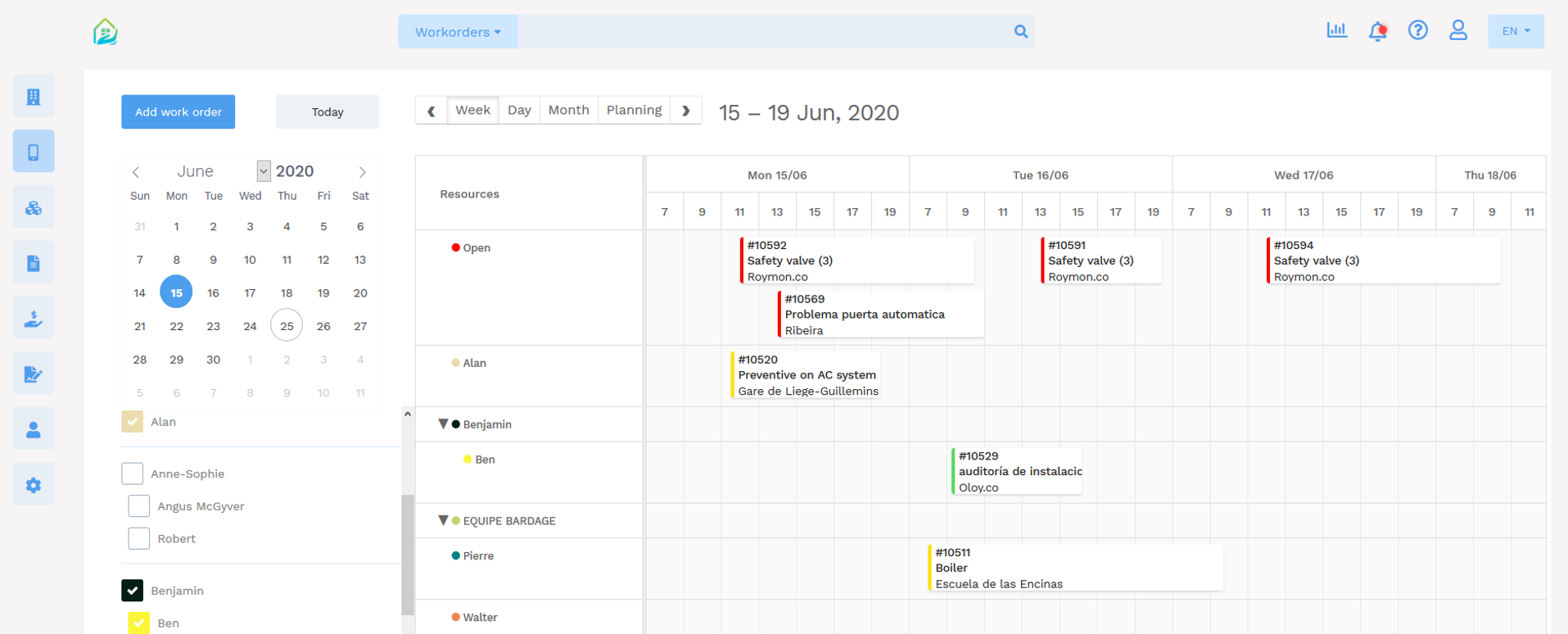Open the Workorders search dropdown

(458, 31)
